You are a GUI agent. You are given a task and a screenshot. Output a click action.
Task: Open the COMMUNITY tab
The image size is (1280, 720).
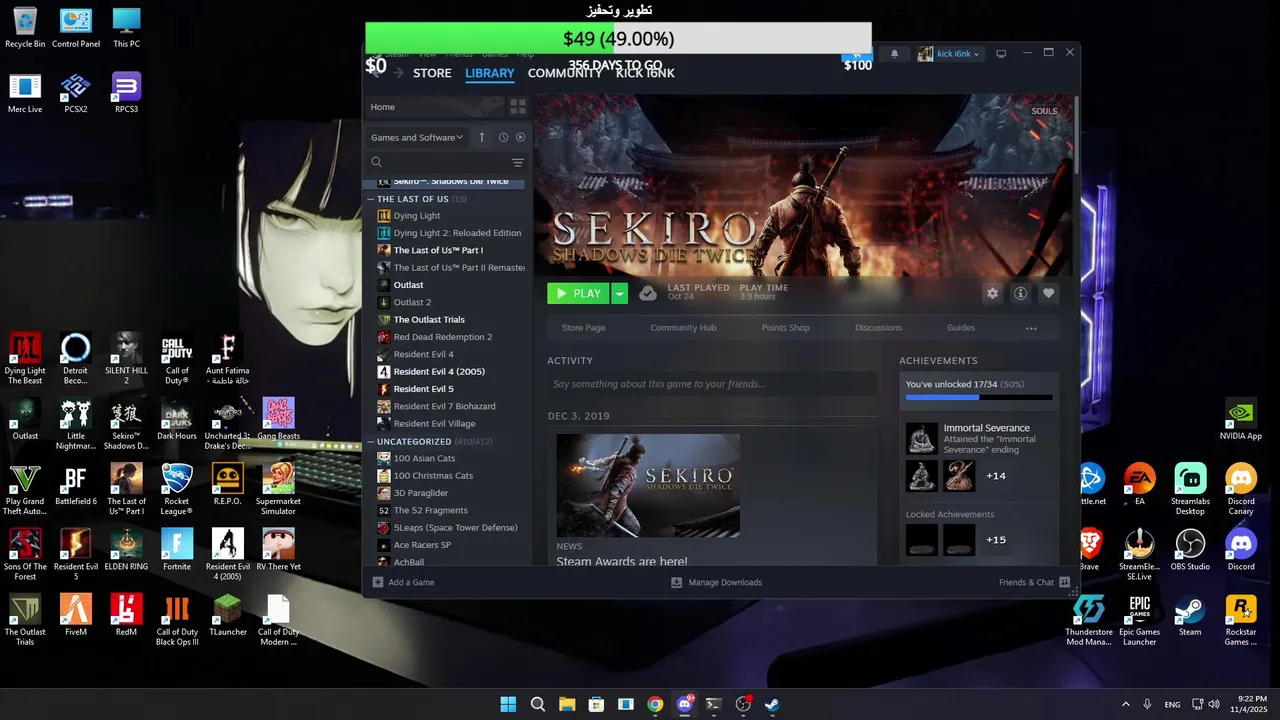565,73
